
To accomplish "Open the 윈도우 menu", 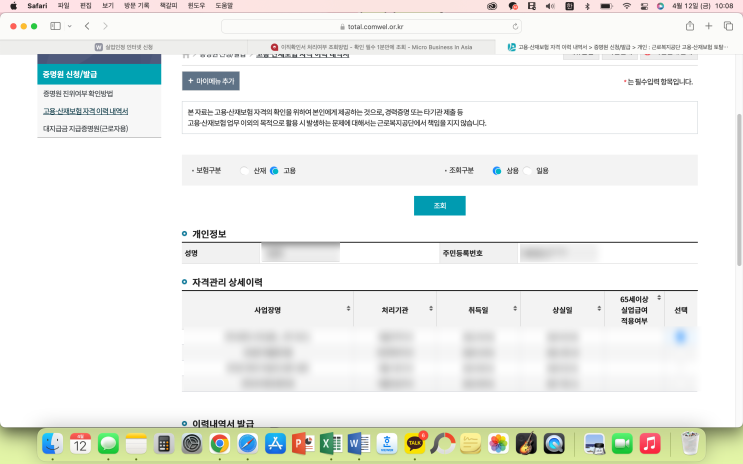I will [x=196, y=6].
